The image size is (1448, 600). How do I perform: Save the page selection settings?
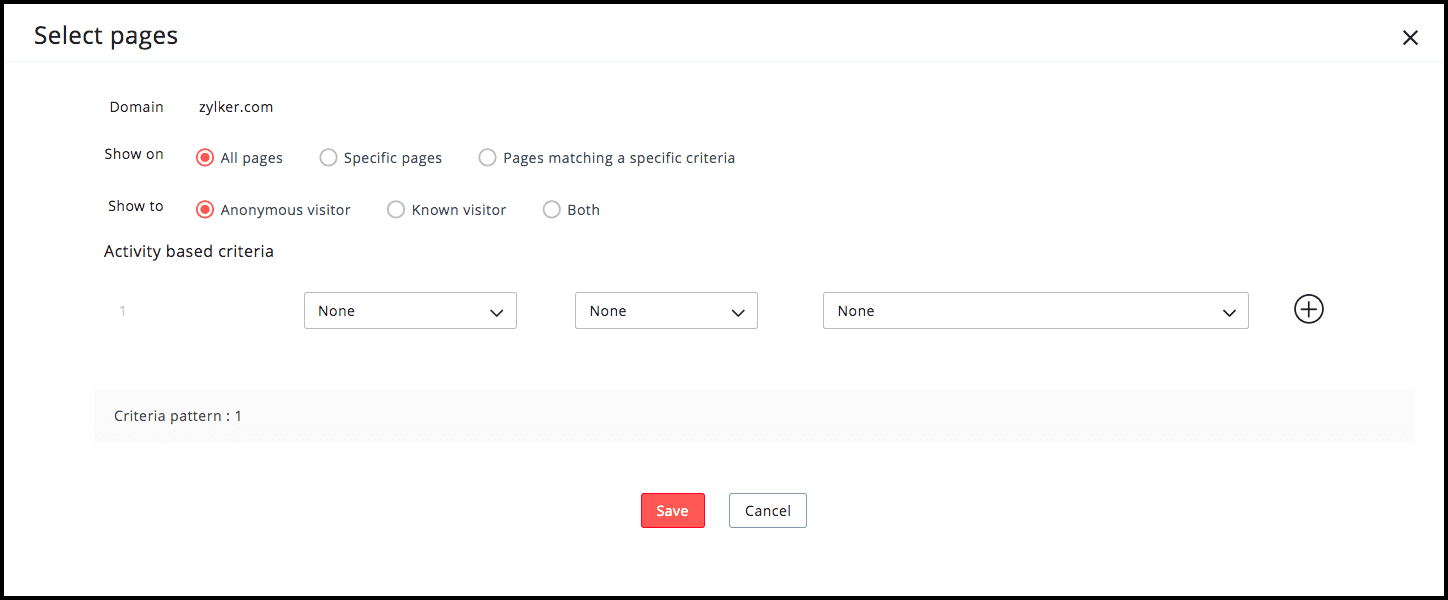(x=673, y=510)
